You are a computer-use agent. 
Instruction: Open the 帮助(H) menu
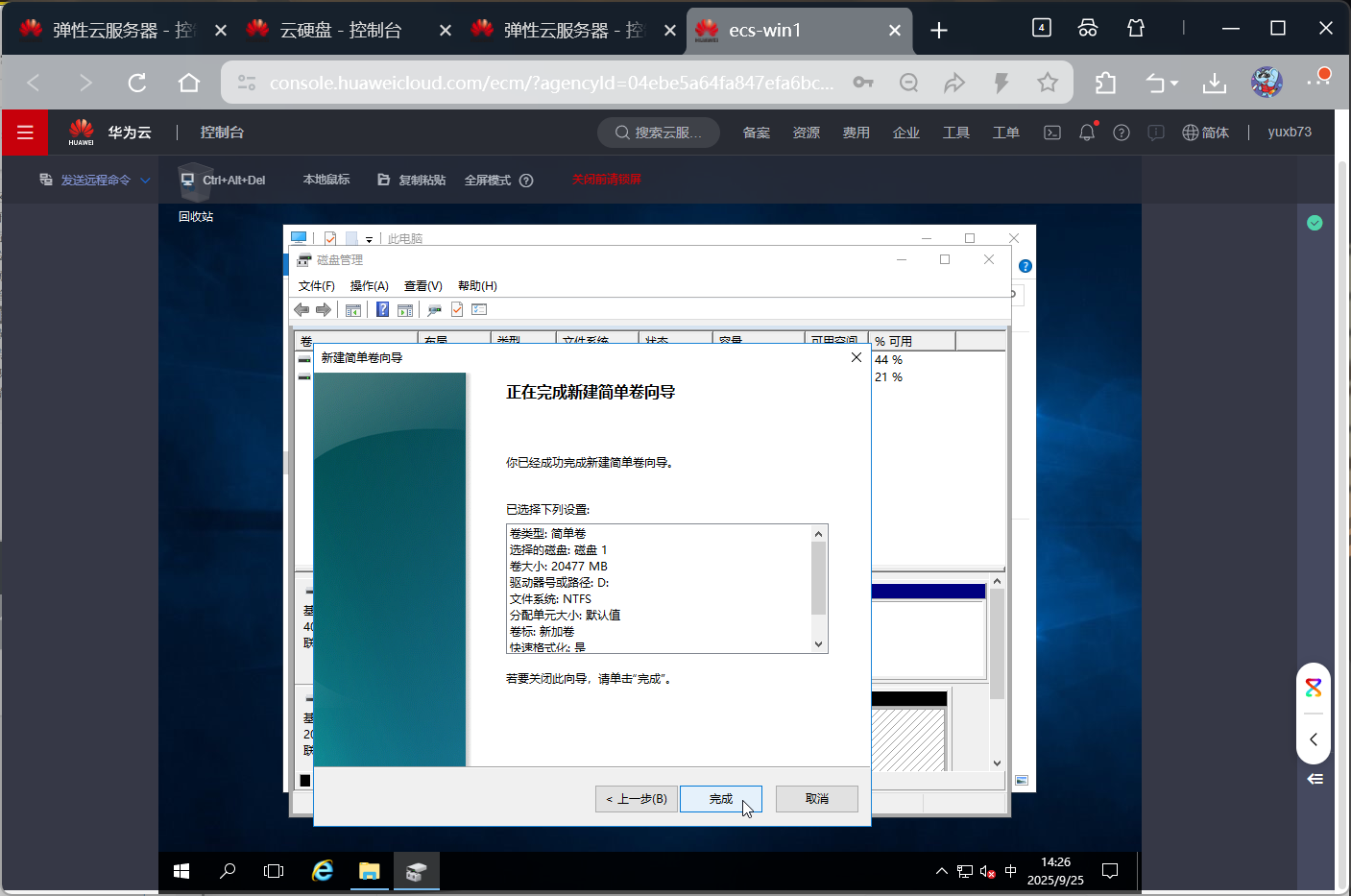coord(477,286)
